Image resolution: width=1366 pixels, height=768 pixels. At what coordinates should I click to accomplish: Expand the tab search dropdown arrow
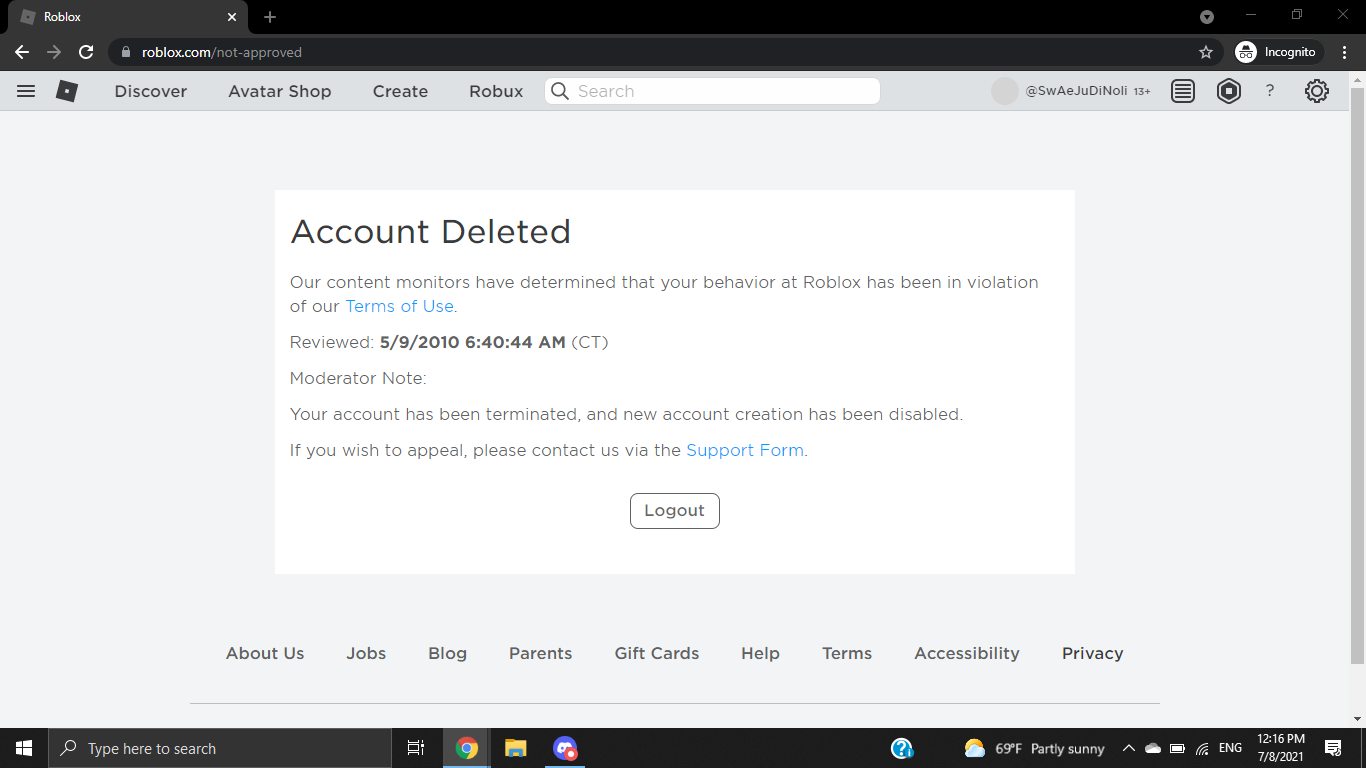[x=1207, y=17]
